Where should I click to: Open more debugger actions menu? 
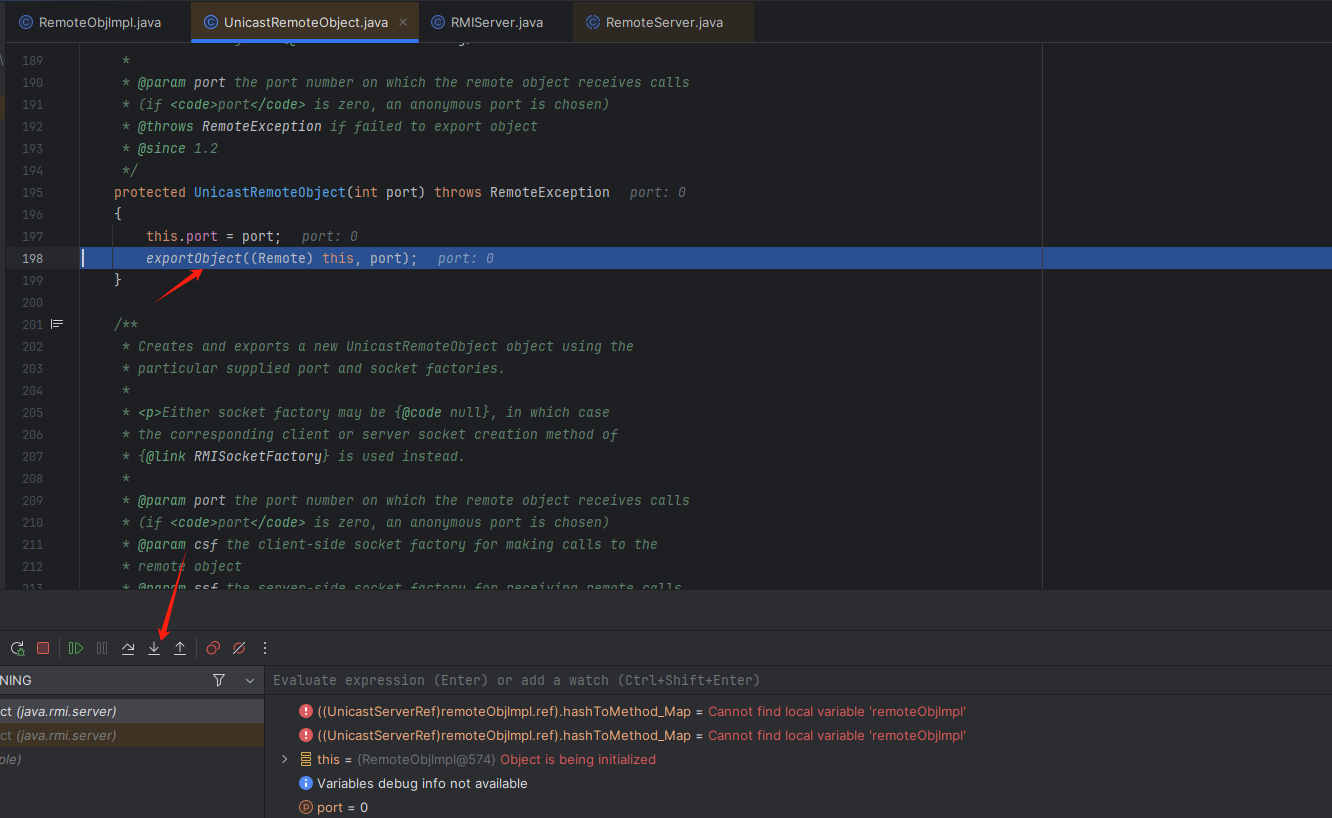click(x=265, y=648)
